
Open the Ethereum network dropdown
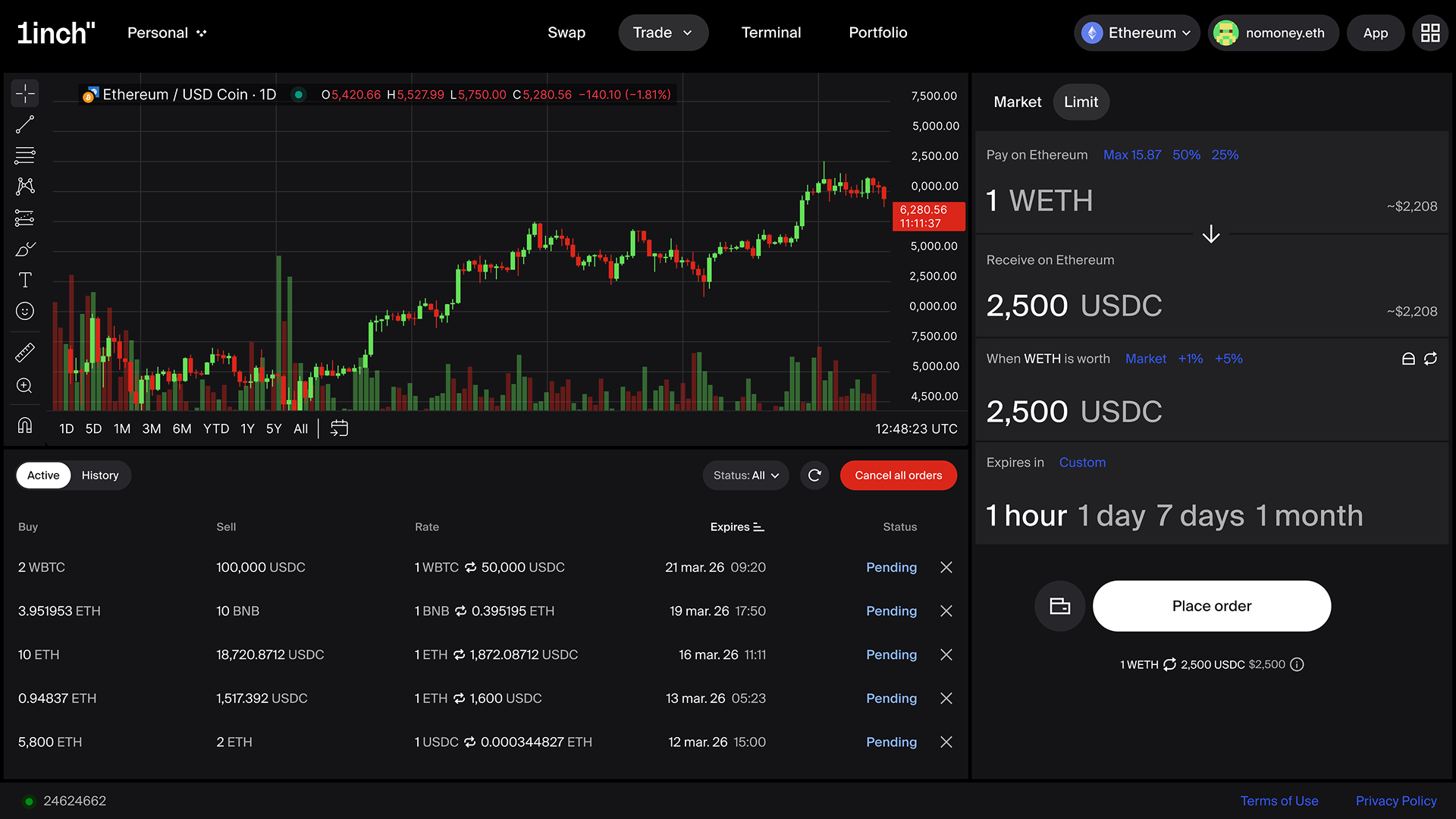click(x=1137, y=33)
